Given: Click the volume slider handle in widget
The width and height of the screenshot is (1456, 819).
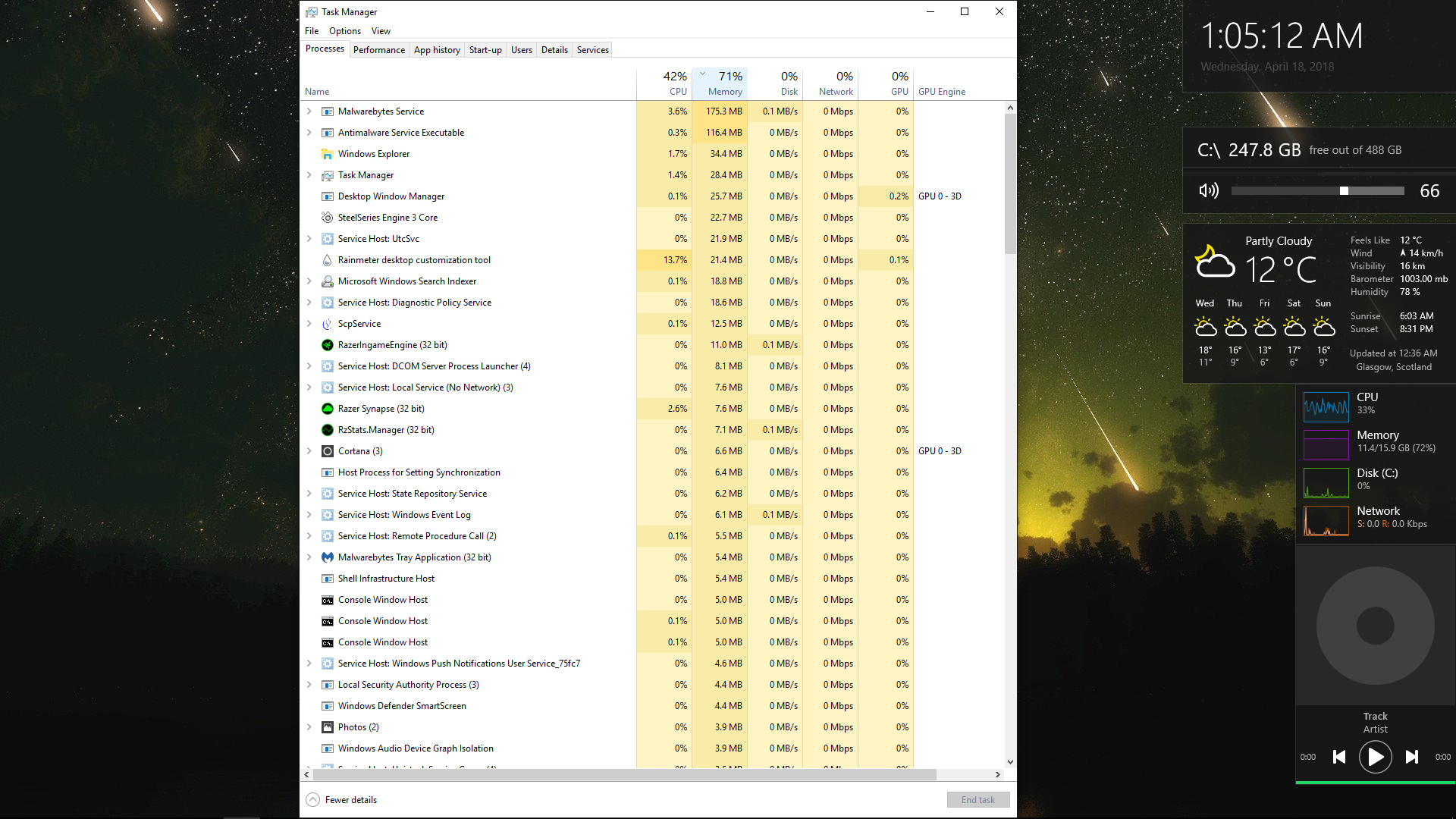Looking at the screenshot, I should 1344,191.
